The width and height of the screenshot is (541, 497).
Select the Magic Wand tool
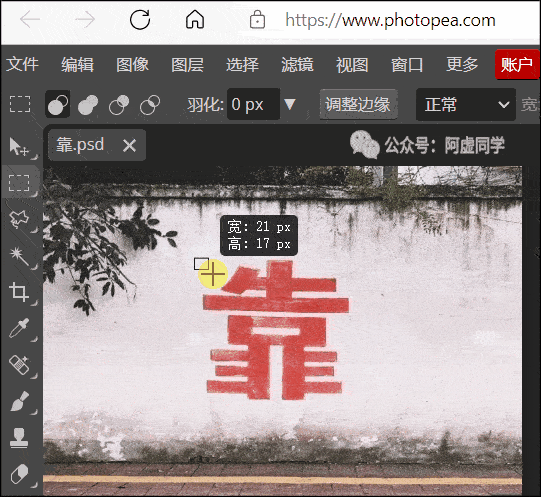[19, 256]
